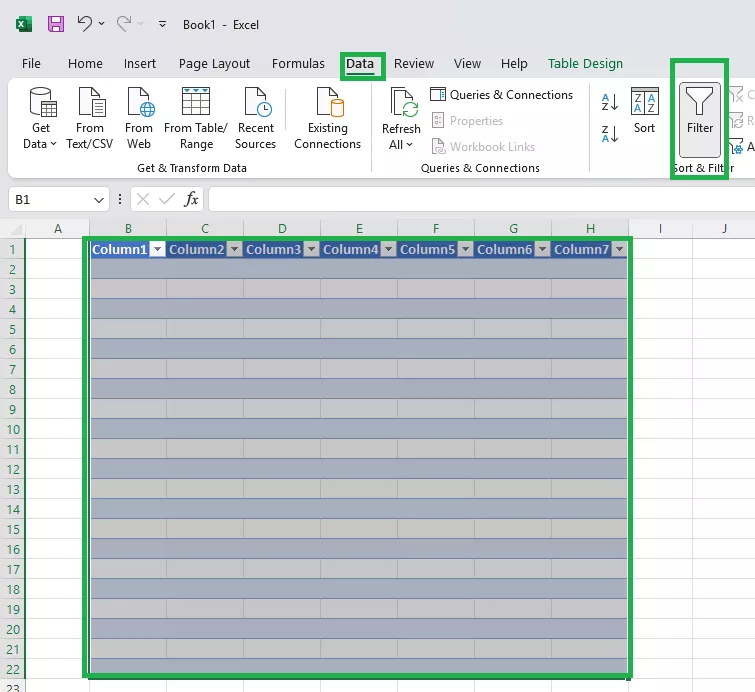Select row 22 header

pos(13,669)
